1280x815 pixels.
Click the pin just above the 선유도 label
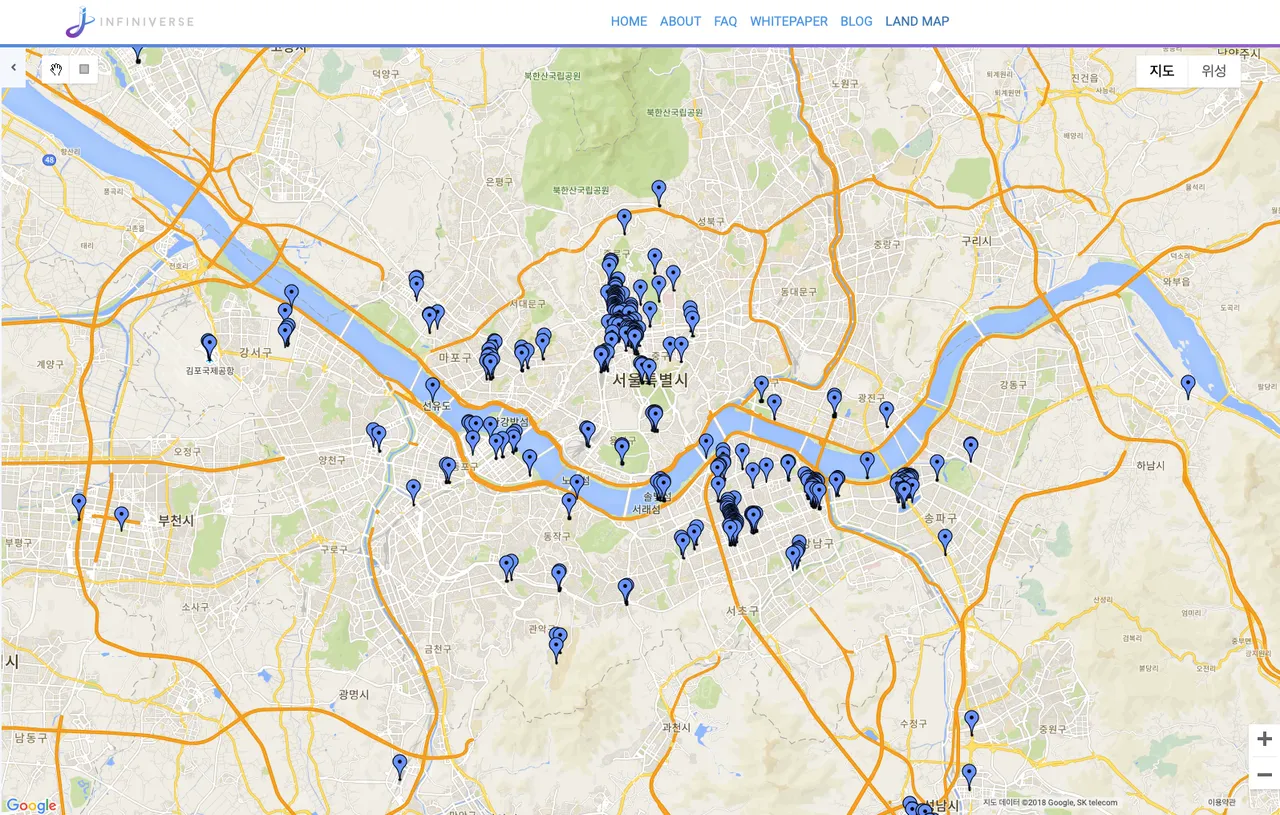tap(433, 389)
